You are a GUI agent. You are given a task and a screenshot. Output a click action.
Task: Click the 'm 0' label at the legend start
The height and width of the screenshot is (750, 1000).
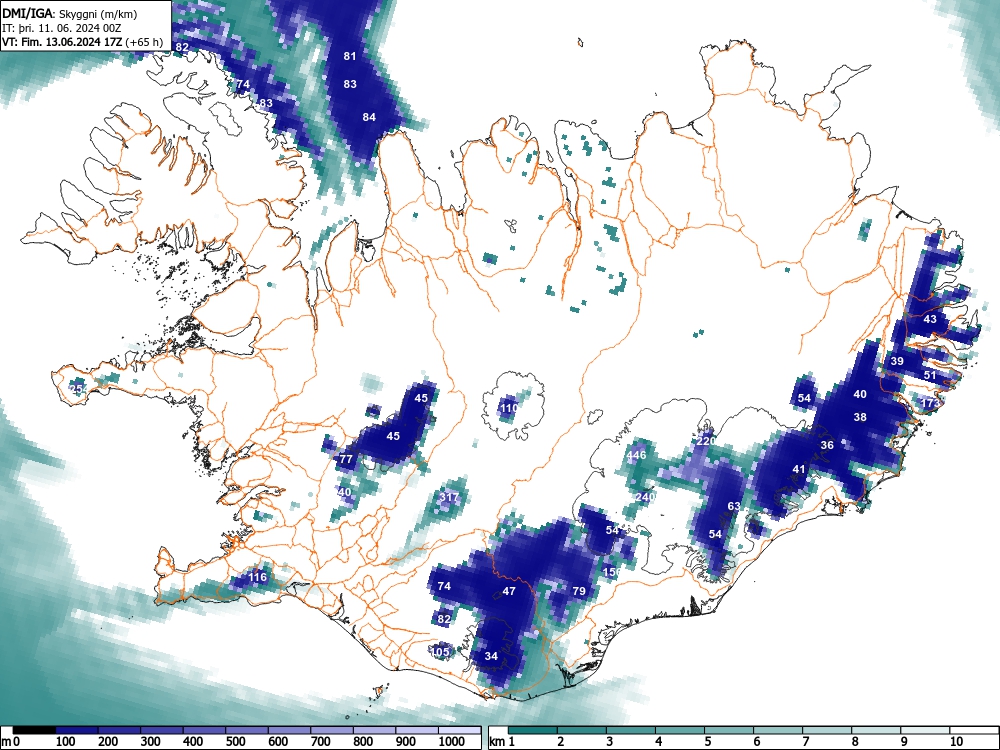[x=11, y=741]
